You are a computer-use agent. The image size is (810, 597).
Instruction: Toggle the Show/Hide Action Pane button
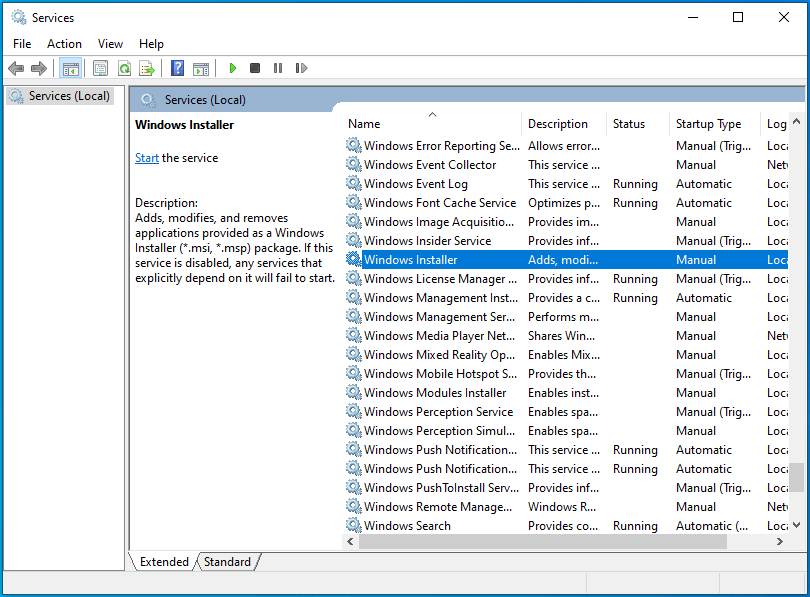pos(201,68)
